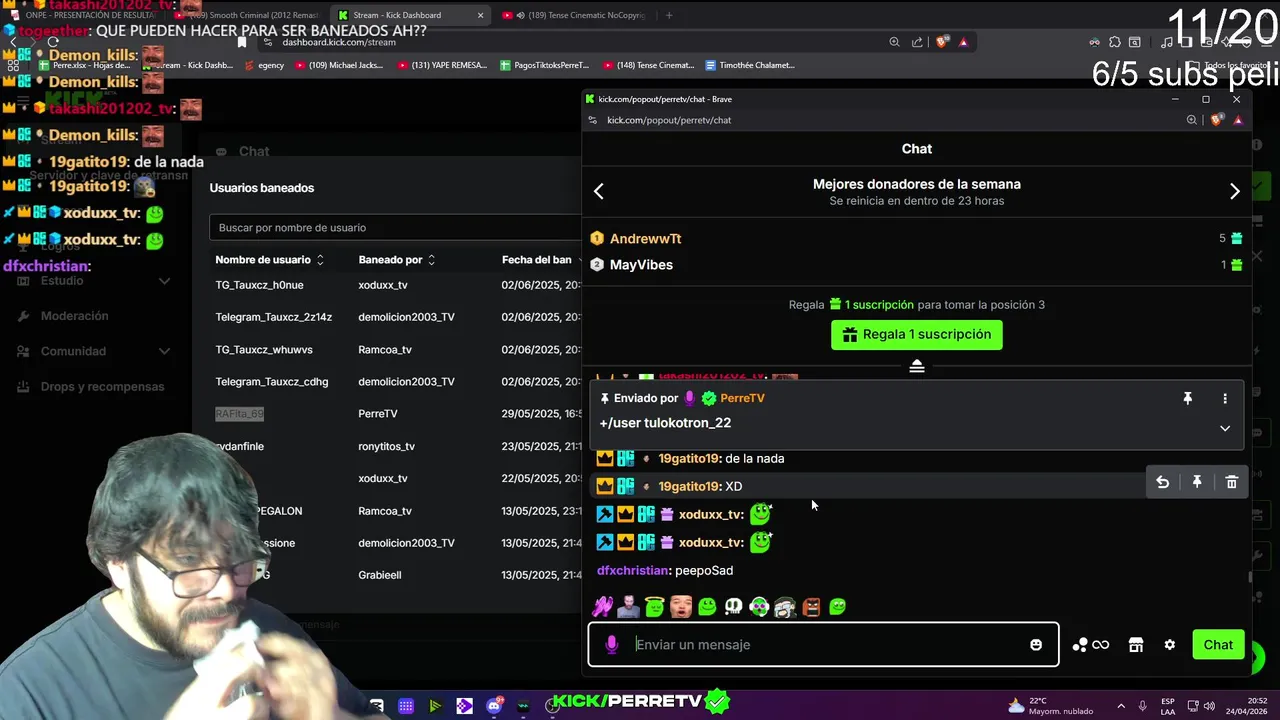Open a new browser tab

click(669, 15)
